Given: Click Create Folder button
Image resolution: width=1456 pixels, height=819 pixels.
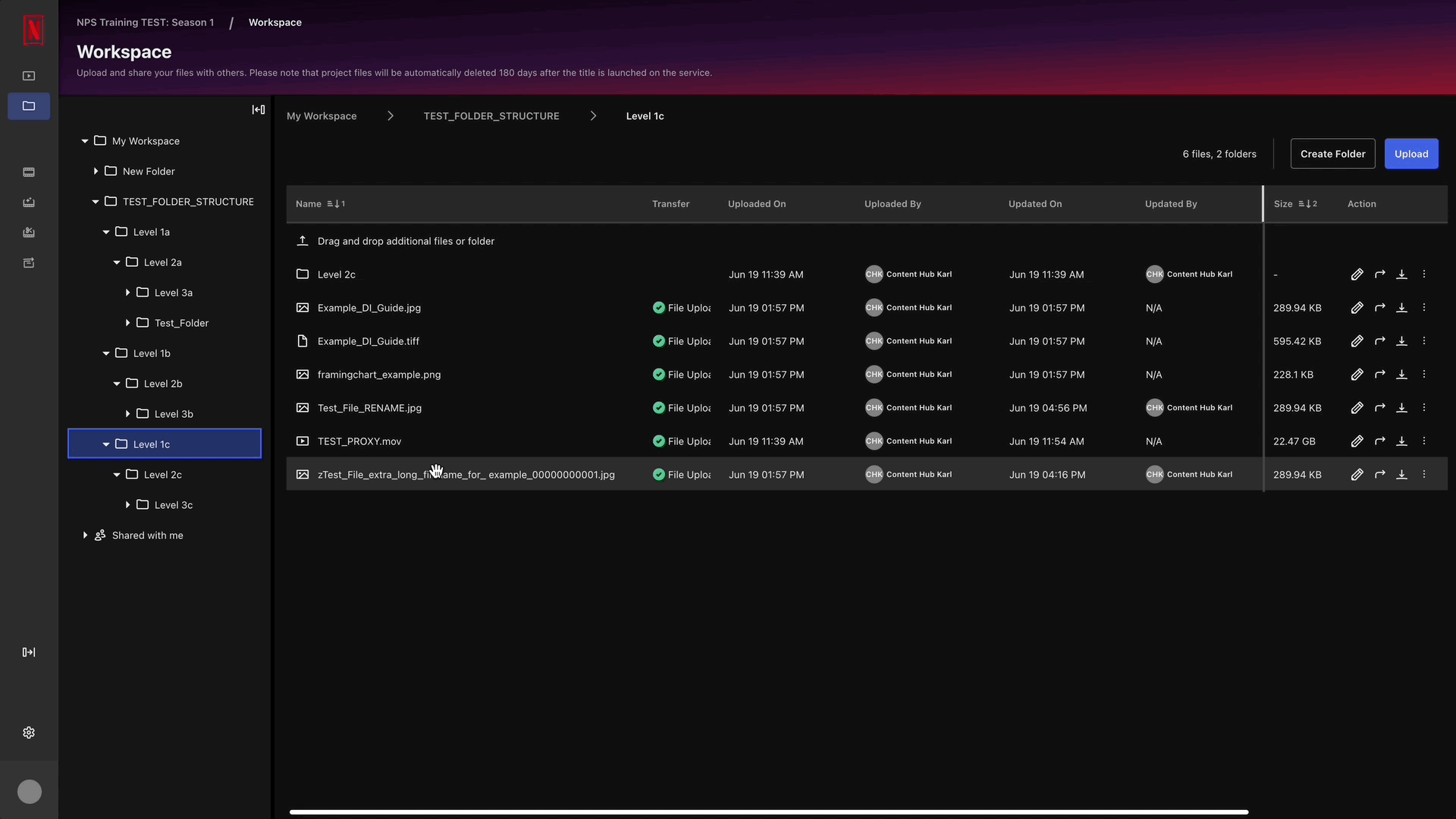Looking at the screenshot, I should tap(1333, 154).
